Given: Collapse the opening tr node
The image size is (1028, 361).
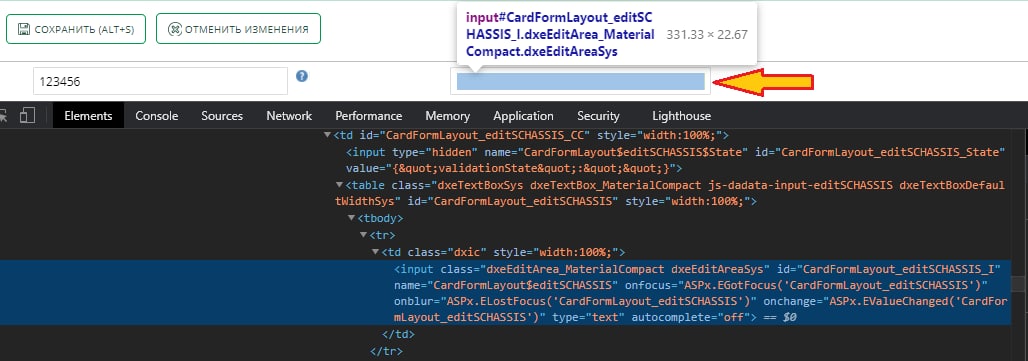Looking at the screenshot, I should pos(363,235).
